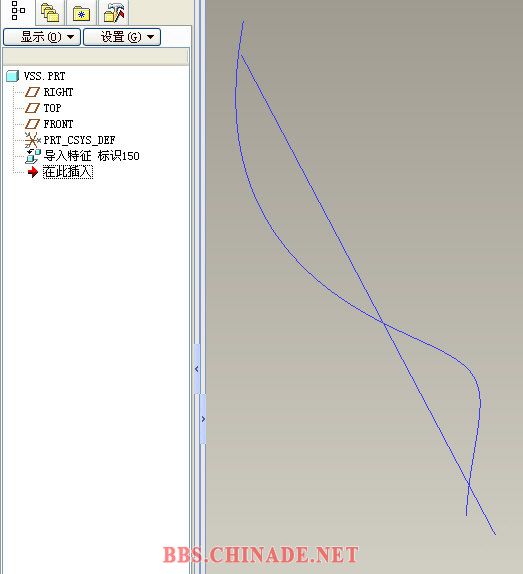This screenshot has height=574, width=523.
Task: Open the 设置 dropdown menu
Action: [122, 37]
